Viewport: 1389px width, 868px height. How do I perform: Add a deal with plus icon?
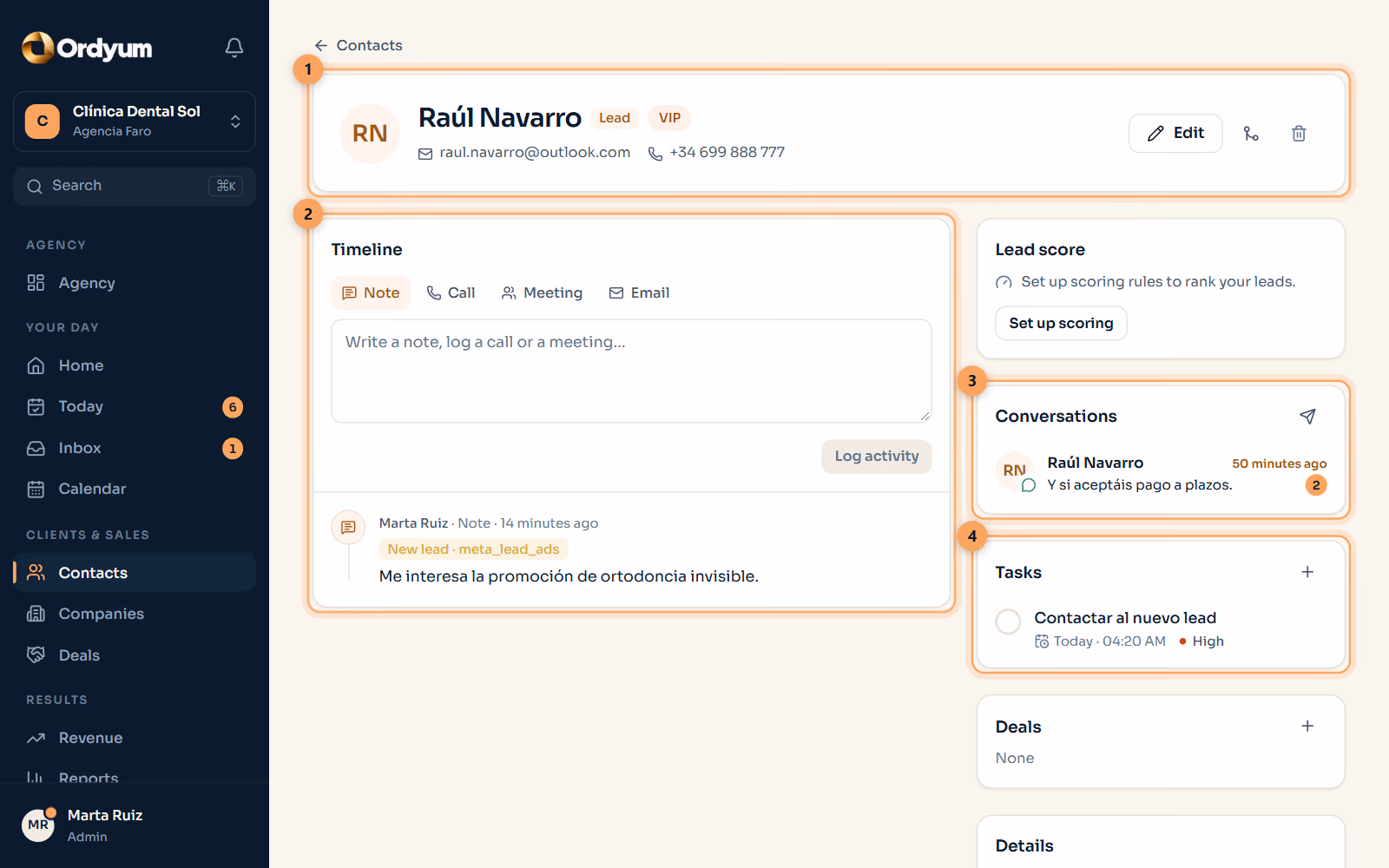coord(1307,727)
